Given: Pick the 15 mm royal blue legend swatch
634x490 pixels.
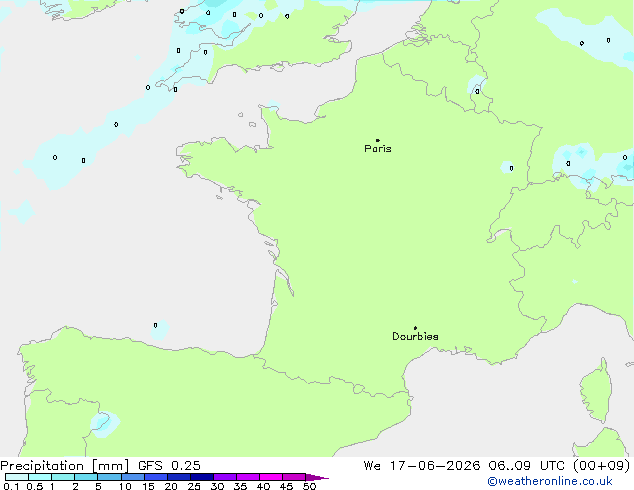Looking at the screenshot, I should coord(156,477).
